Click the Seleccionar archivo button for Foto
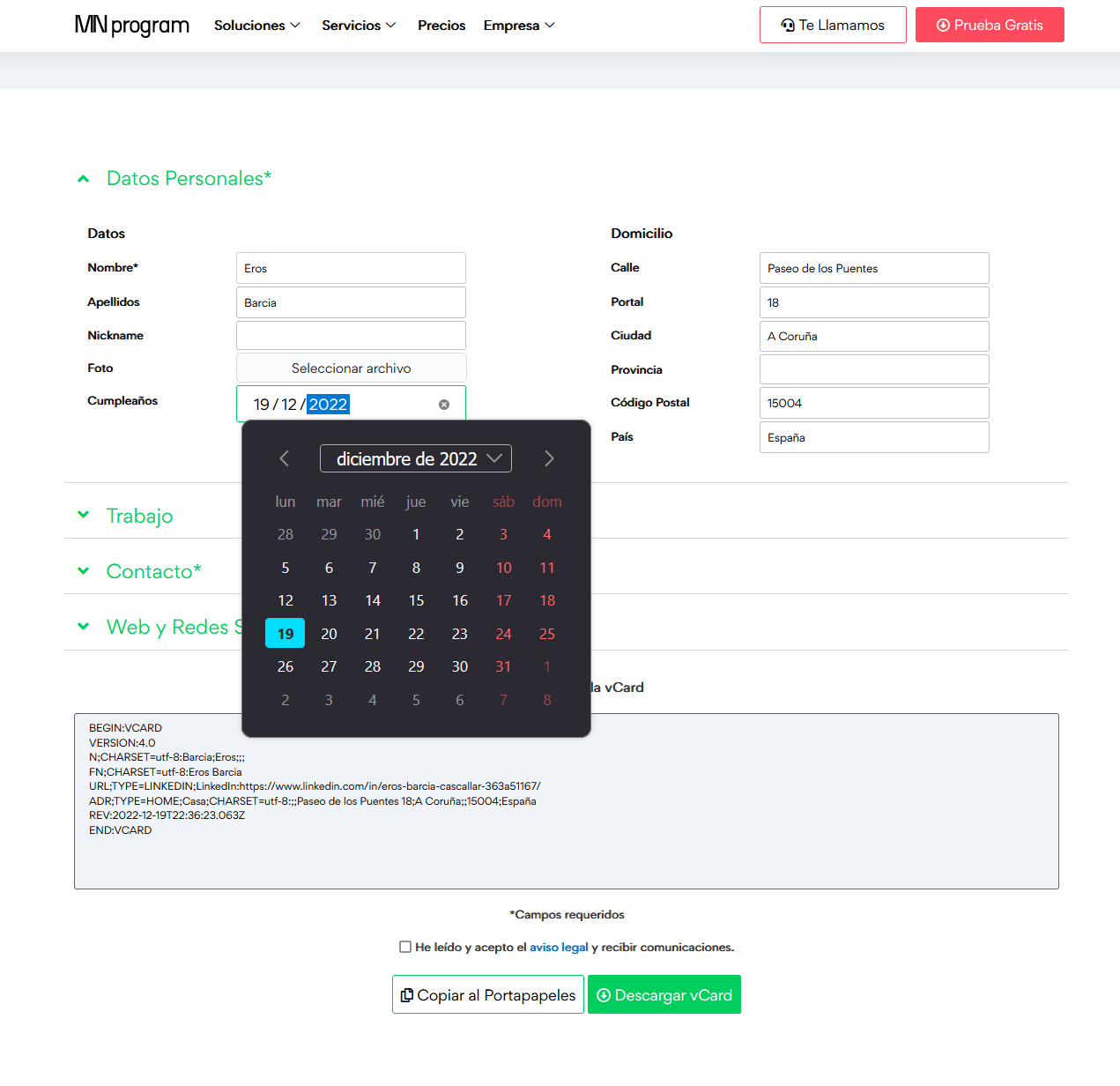The height and width of the screenshot is (1086, 1120). pos(351,368)
